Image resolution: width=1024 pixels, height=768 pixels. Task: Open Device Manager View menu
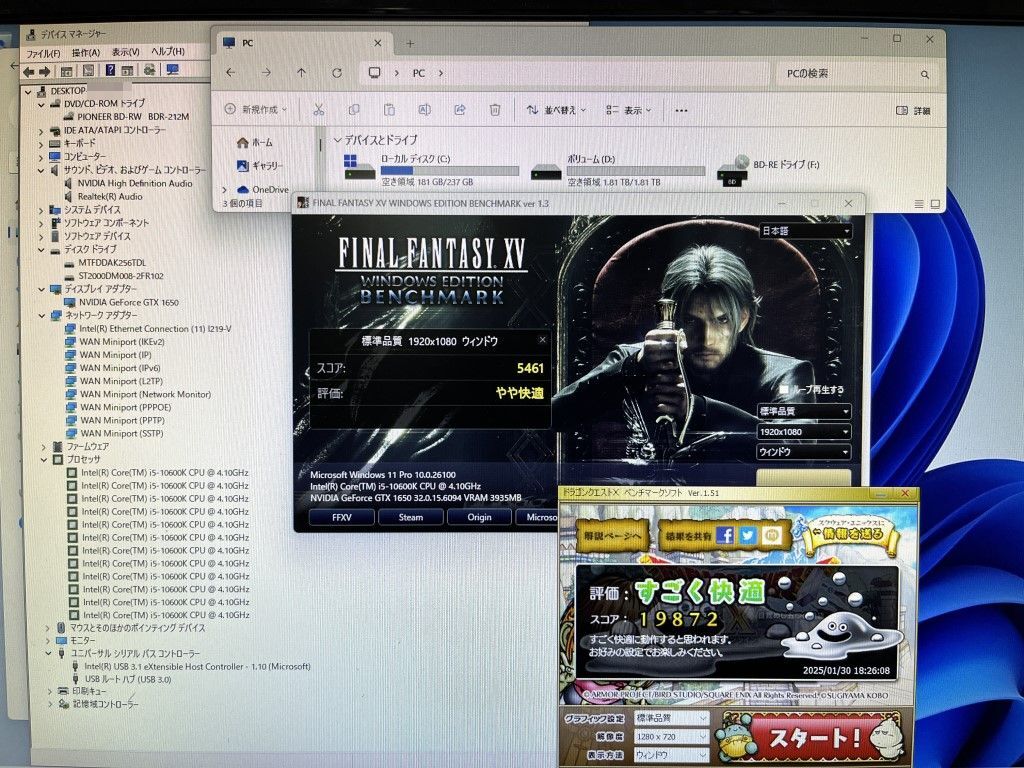point(125,52)
